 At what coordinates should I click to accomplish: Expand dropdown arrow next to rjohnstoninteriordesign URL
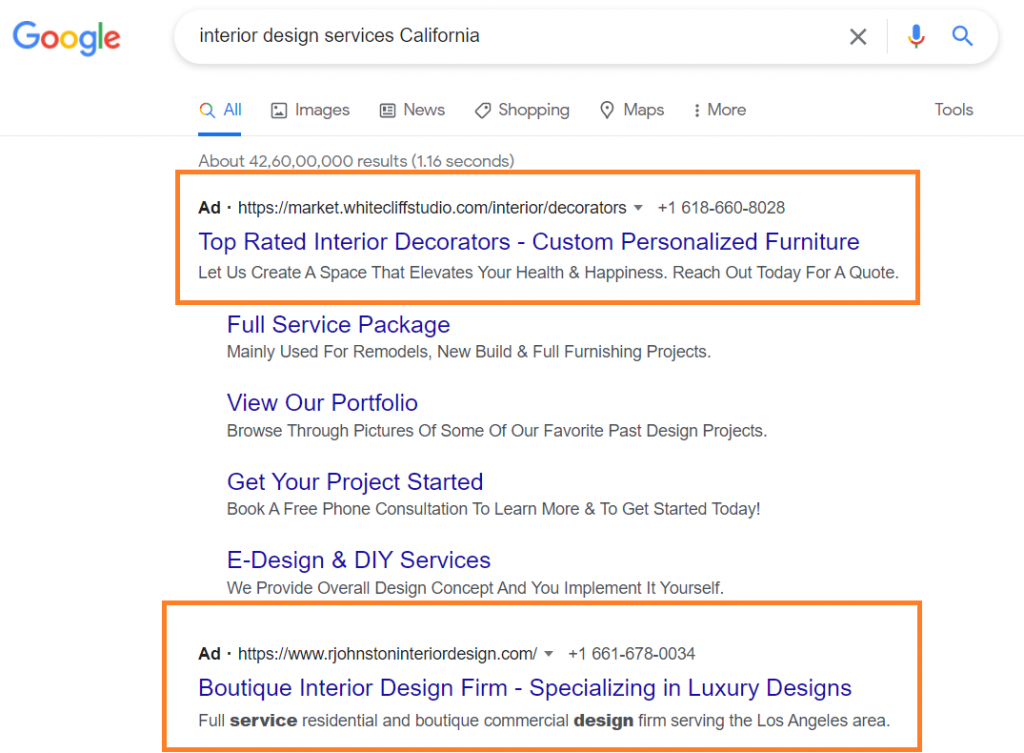click(x=549, y=654)
